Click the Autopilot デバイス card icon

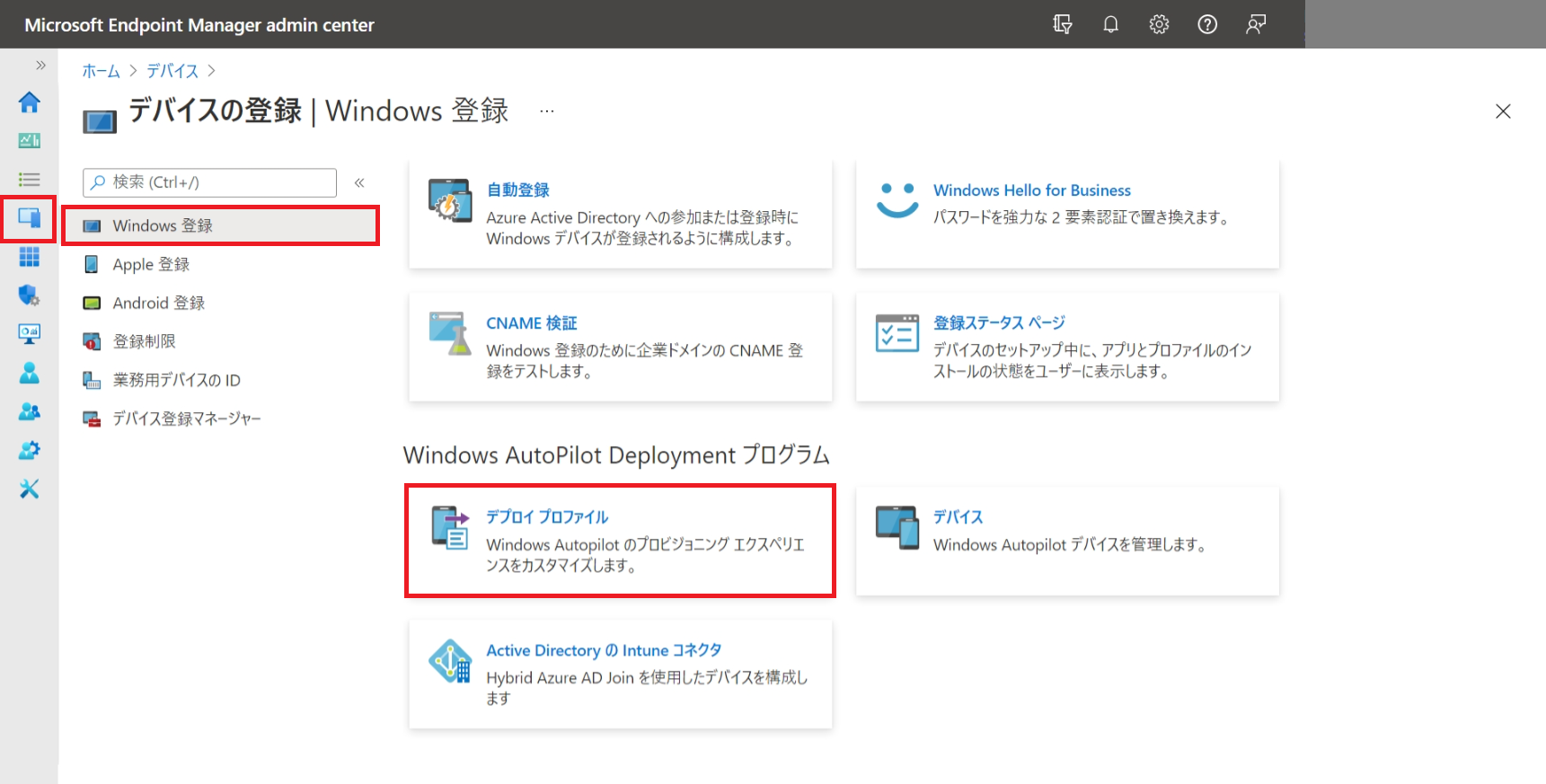pos(897,527)
